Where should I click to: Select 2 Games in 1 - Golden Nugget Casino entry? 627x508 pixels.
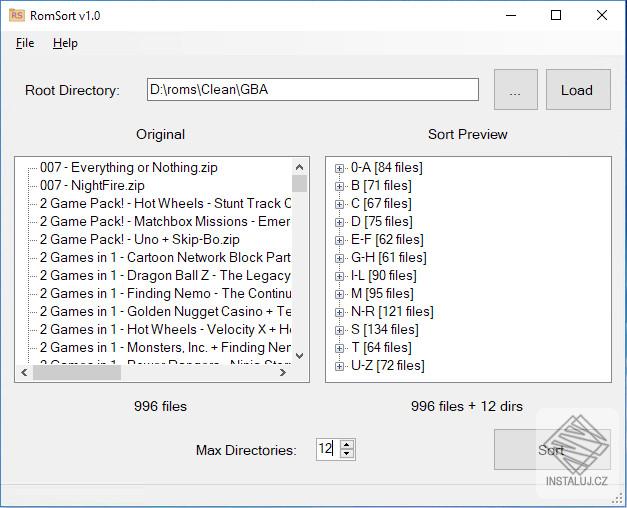[165, 311]
